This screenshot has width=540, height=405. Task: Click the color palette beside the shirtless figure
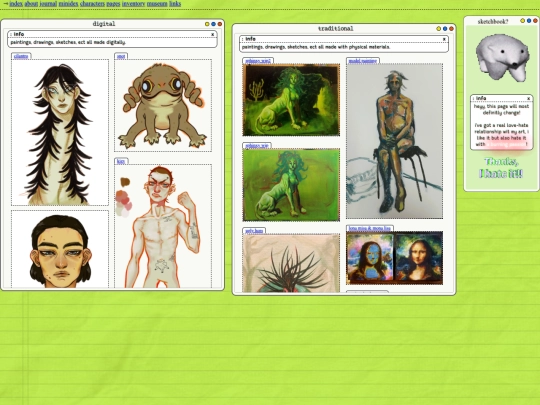tap(124, 197)
